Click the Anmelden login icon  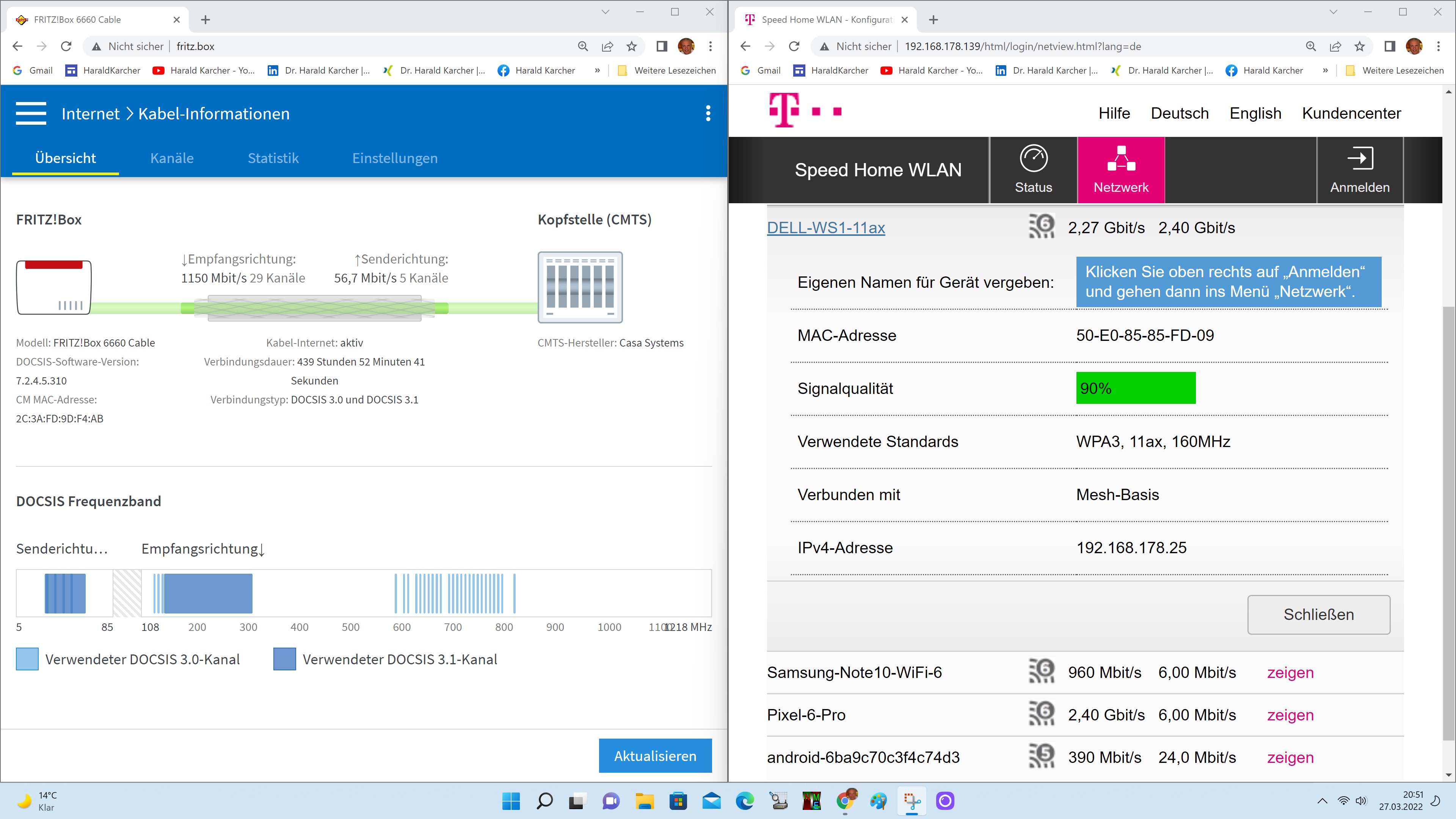click(x=1359, y=159)
